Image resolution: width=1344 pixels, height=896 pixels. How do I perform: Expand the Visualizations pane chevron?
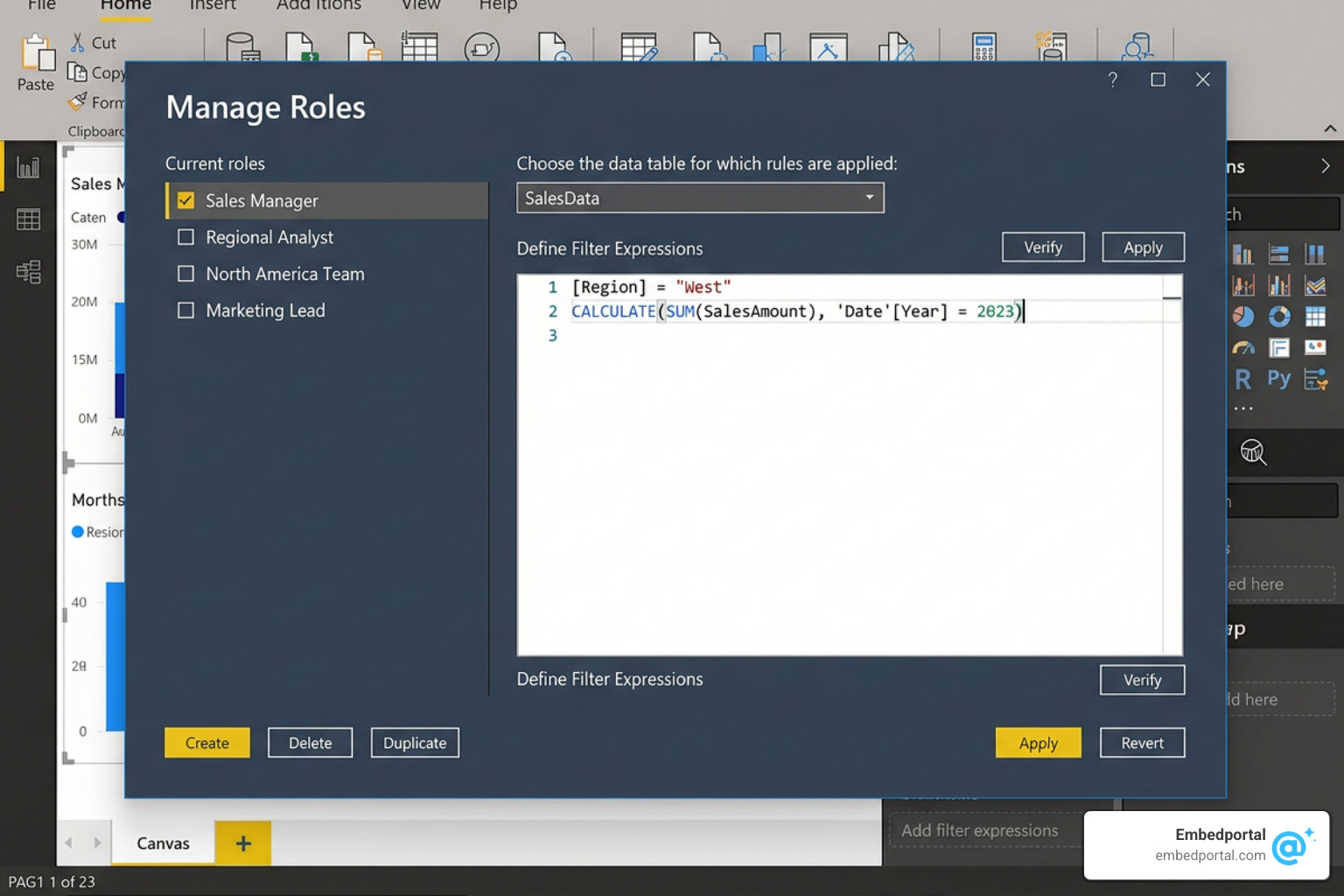1326,166
